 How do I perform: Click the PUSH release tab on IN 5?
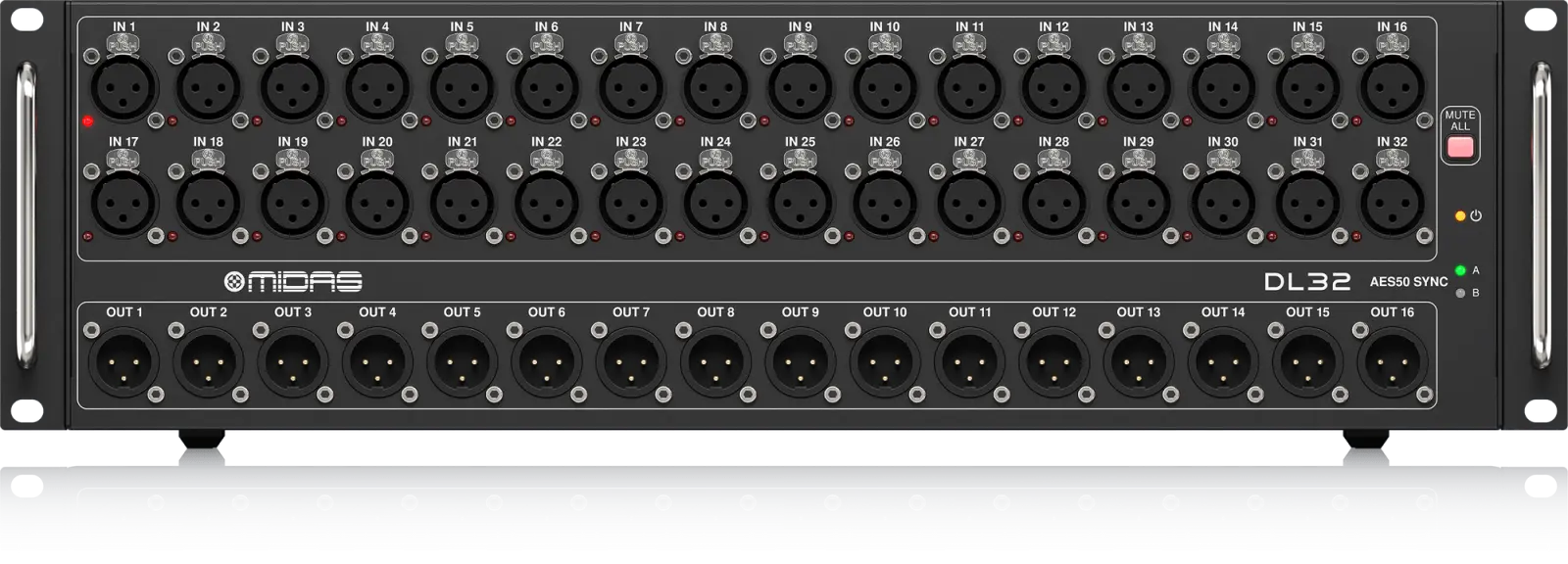point(462,44)
